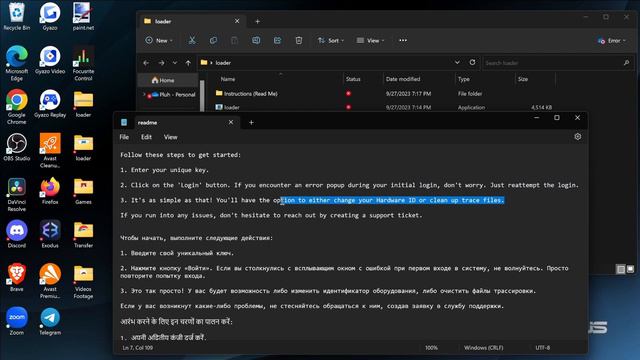The height and width of the screenshot is (360, 640).
Task: Click the Search loader input field
Action: pos(558,63)
